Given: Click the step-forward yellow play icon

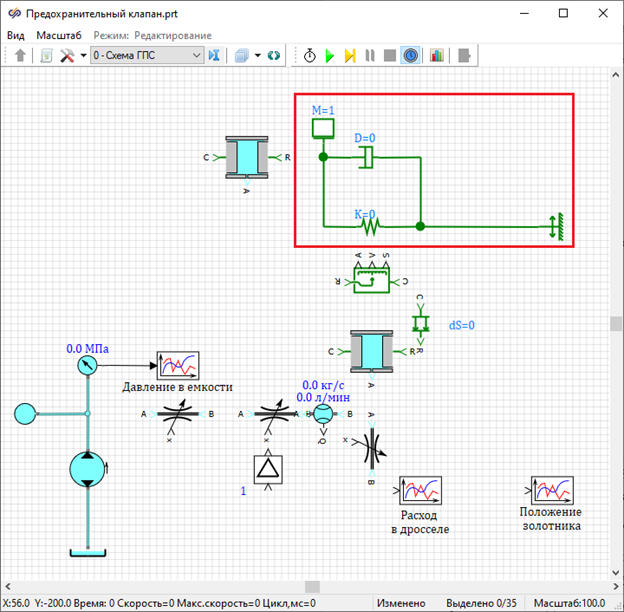Looking at the screenshot, I should point(350,56).
